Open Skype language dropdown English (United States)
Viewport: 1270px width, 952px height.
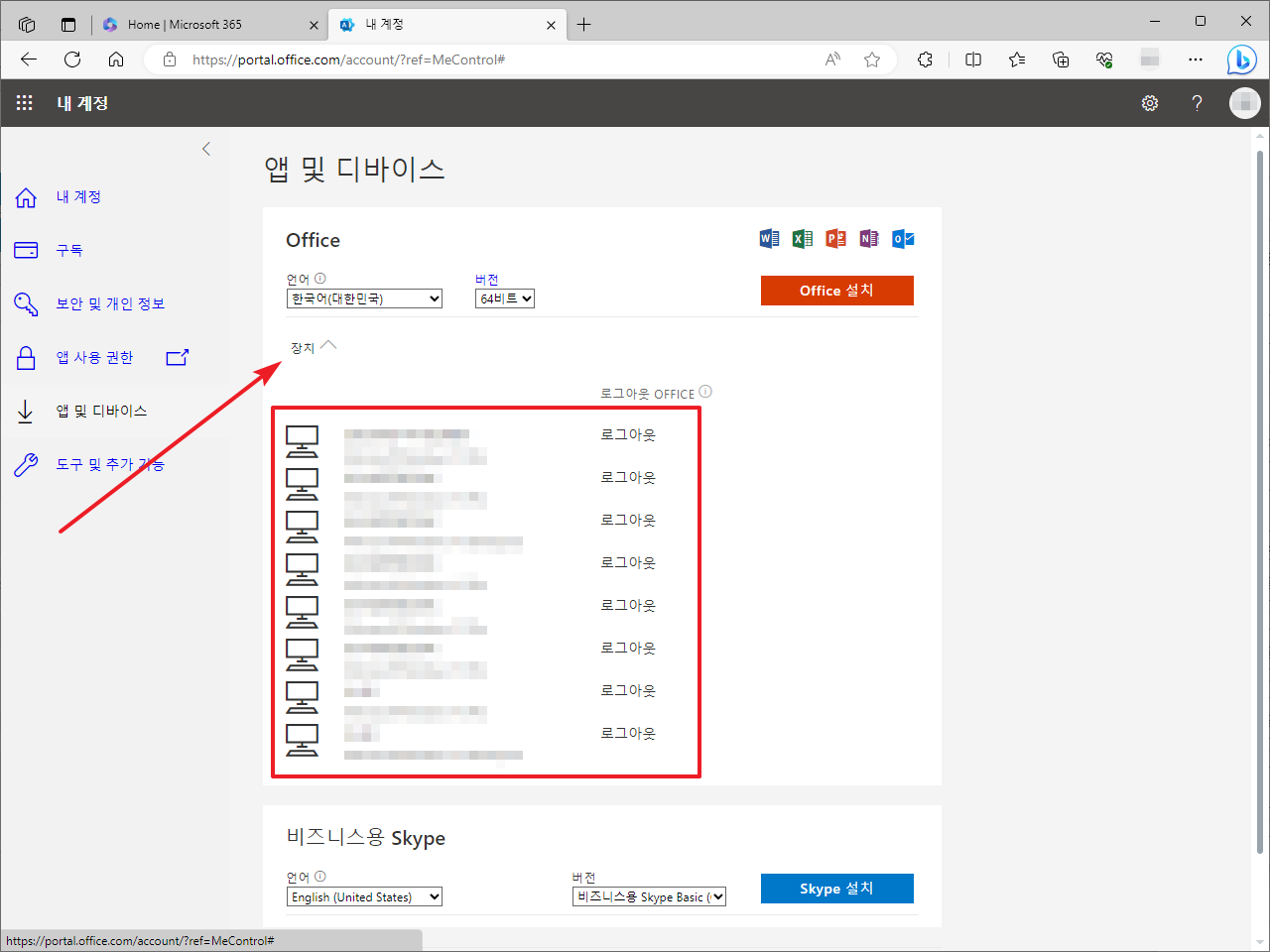tap(364, 896)
